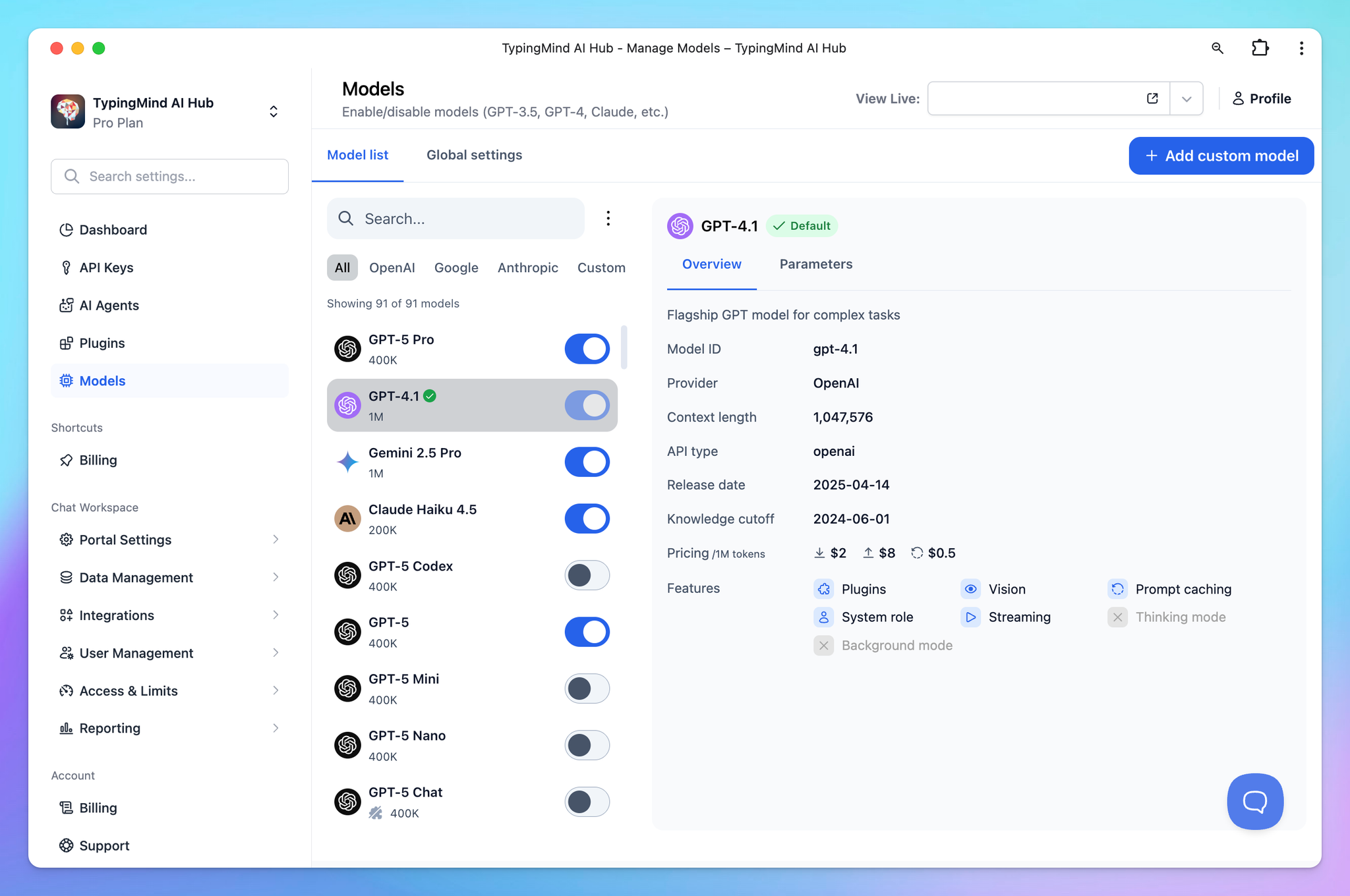Turn off the Claude Haiku 4.5 toggle
The image size is (1350, 896).
pyautogui.click(x=587, y=518)
